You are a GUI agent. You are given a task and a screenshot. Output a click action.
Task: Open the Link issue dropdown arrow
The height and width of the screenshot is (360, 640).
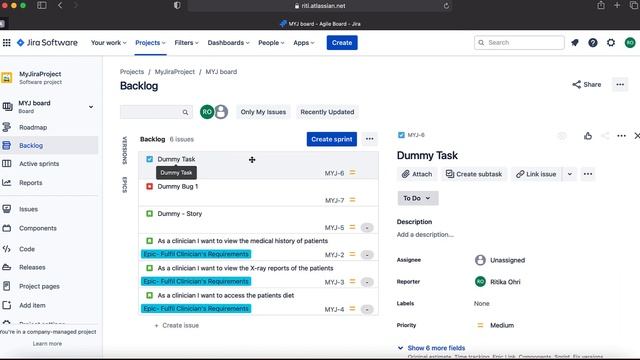coord(570,174)
